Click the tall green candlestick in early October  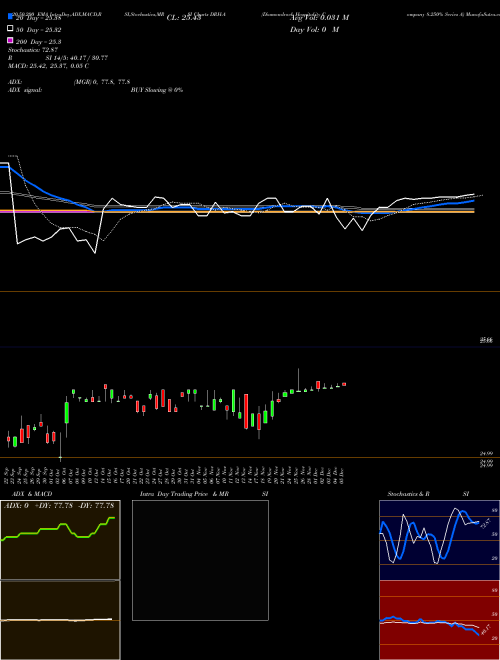tap(66, 412)
